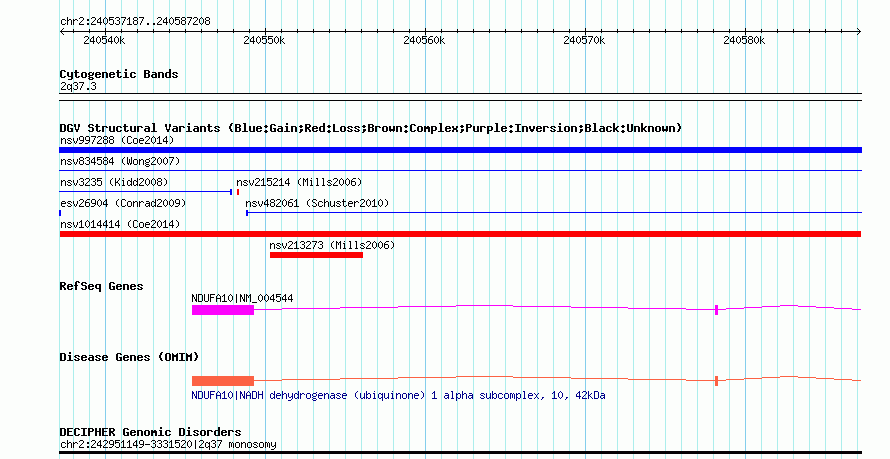
Task: Click the 240580k ruler position label
Action: click(745, 40)
